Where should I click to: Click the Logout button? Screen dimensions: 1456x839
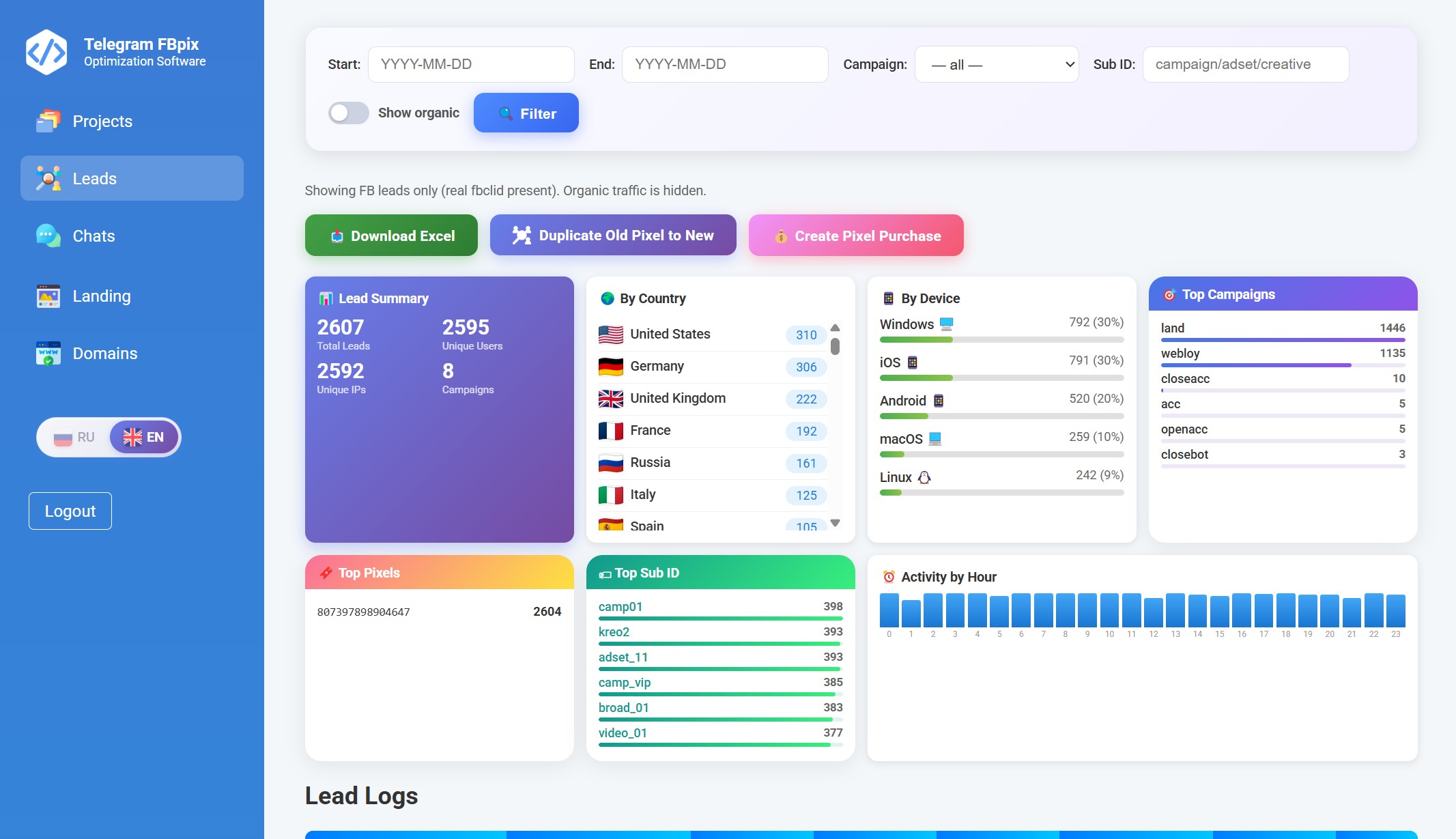point(70,511)
